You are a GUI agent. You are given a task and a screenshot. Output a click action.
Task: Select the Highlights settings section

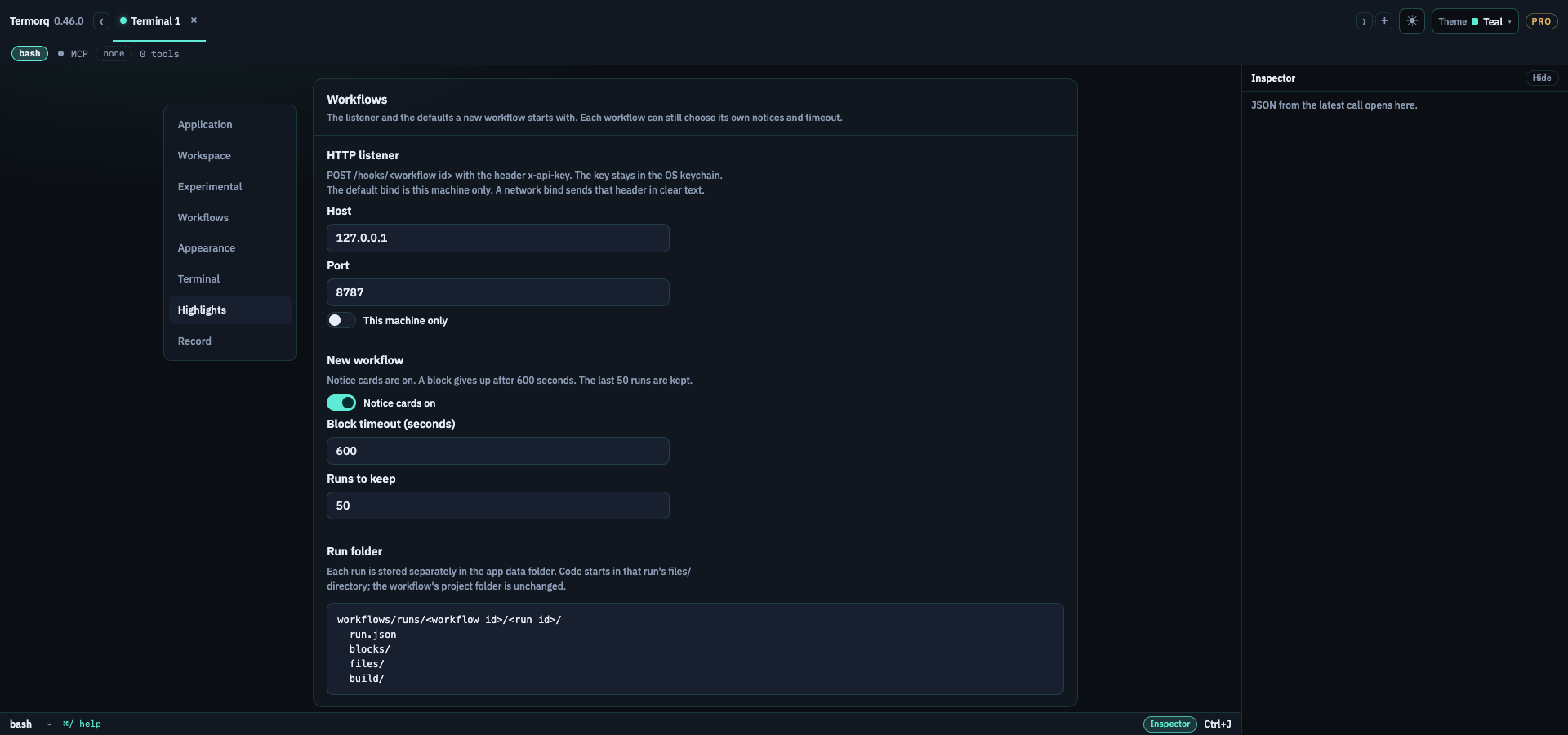pyautogui.click(x=230, y=310)
